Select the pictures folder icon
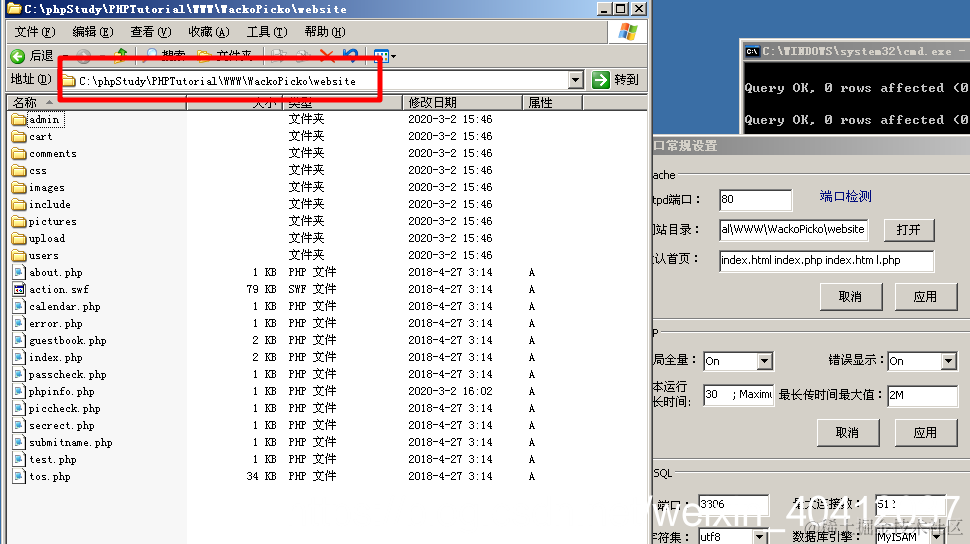Image resolution: width=970 pixels, height=544 pixels. pos(19,222)
